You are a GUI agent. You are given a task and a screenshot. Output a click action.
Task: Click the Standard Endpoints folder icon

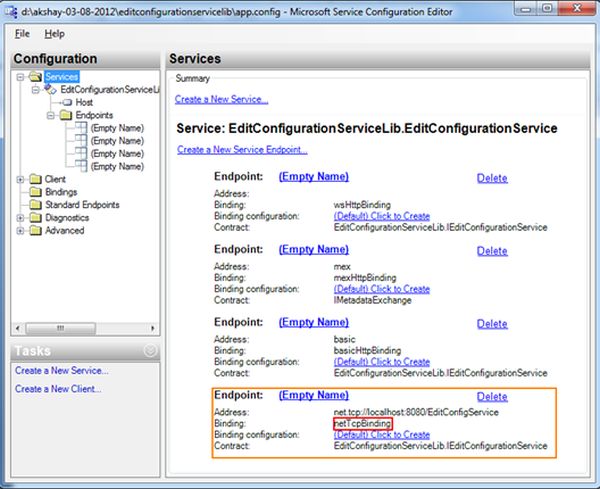point(35,205)
